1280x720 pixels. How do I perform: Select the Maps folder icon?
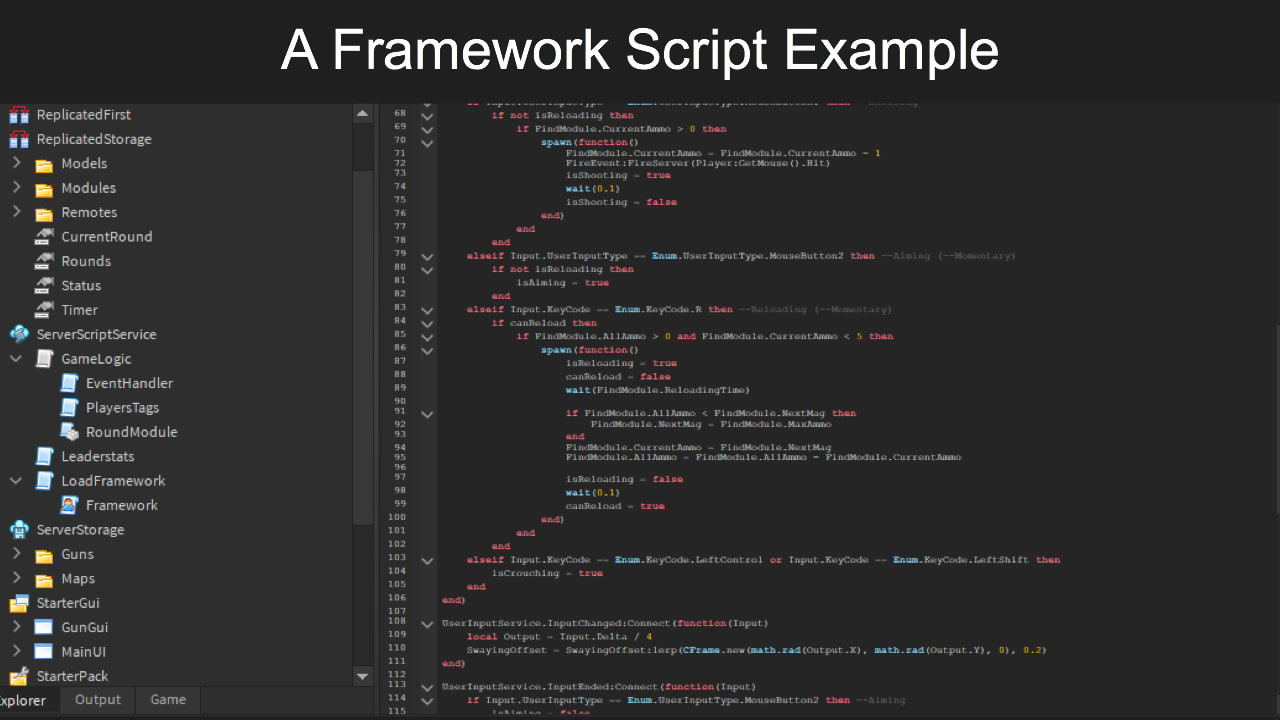pos(44,579)
